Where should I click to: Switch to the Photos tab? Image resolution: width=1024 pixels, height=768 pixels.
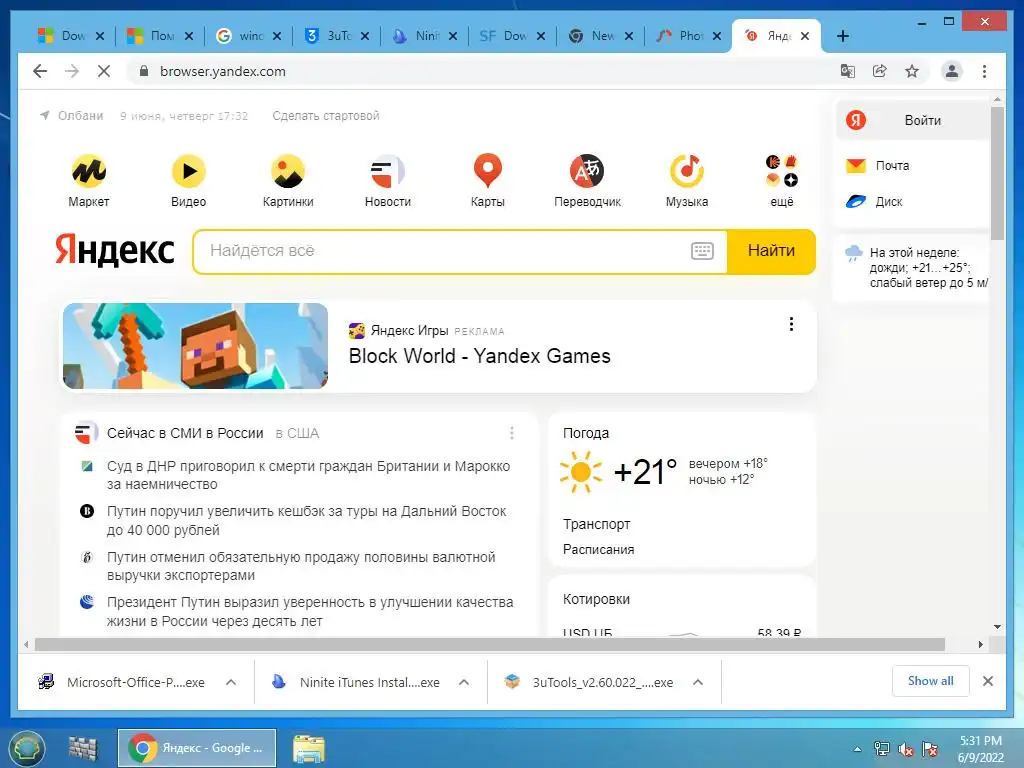tap(690, 36)
